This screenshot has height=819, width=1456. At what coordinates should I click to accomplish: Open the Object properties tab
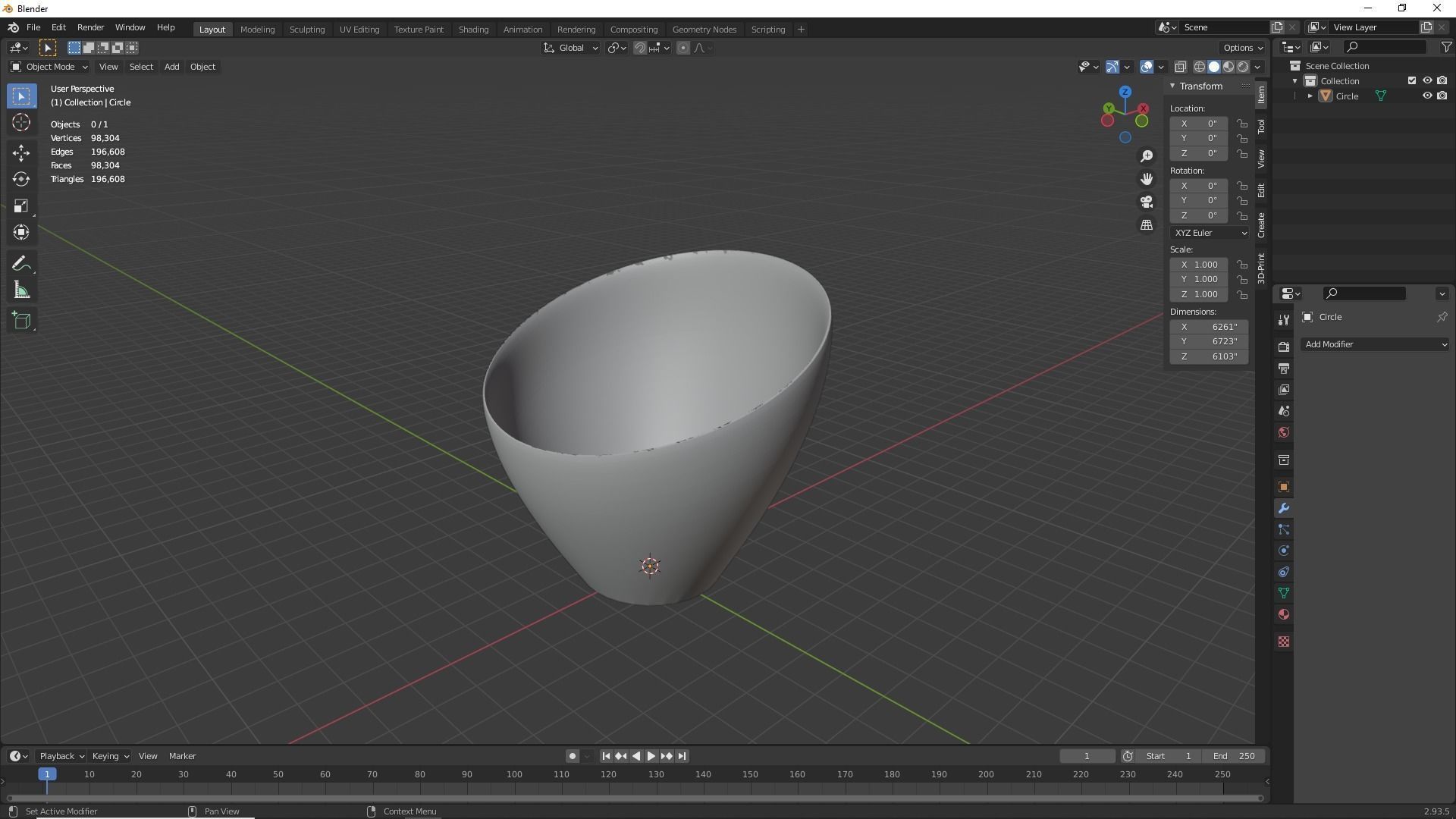click(1284, 487)
